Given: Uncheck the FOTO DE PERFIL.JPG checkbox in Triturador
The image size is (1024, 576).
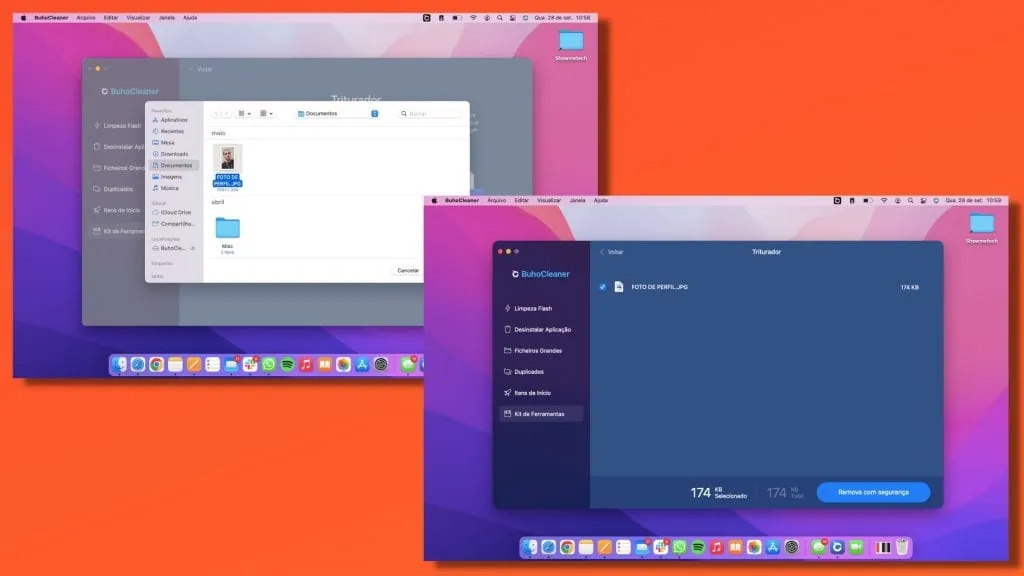Looking at the screenshot, I should (602, 287).
